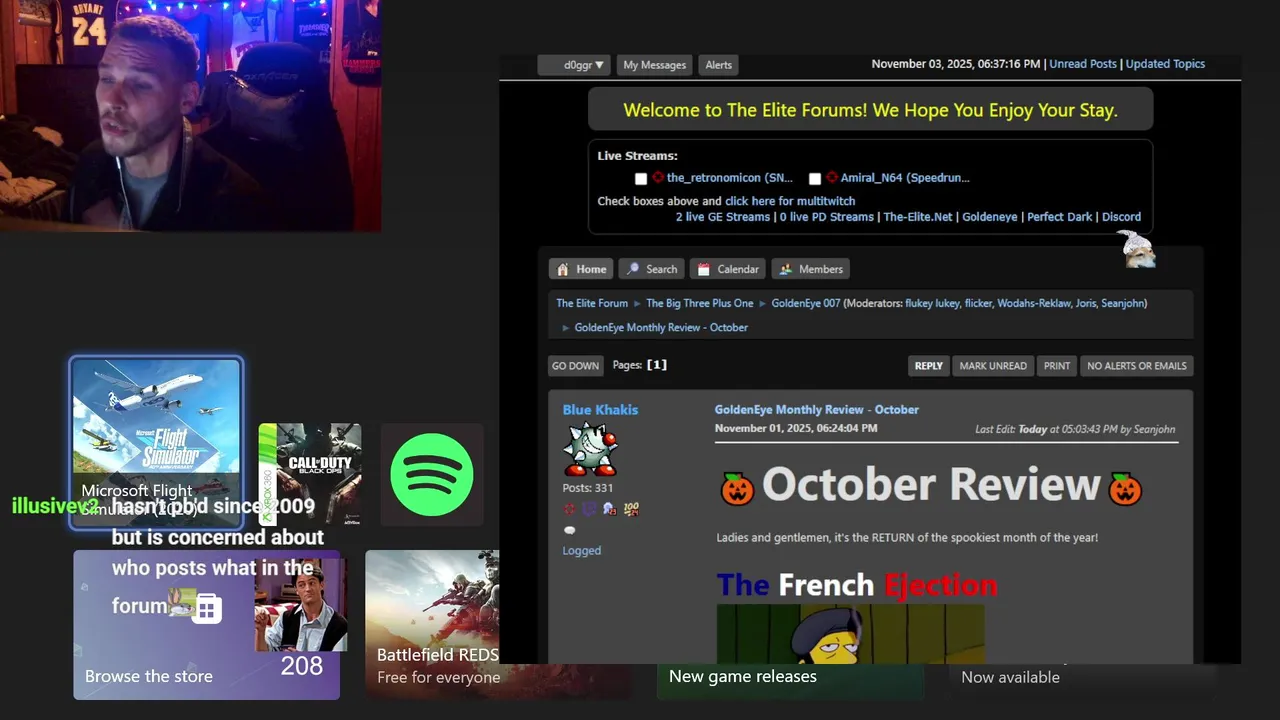Viewport: 1280px width, 720px height.
Task: Click GoldenEye Monthly Review - October breadcrumb
Action: click(x=661, y=328)
